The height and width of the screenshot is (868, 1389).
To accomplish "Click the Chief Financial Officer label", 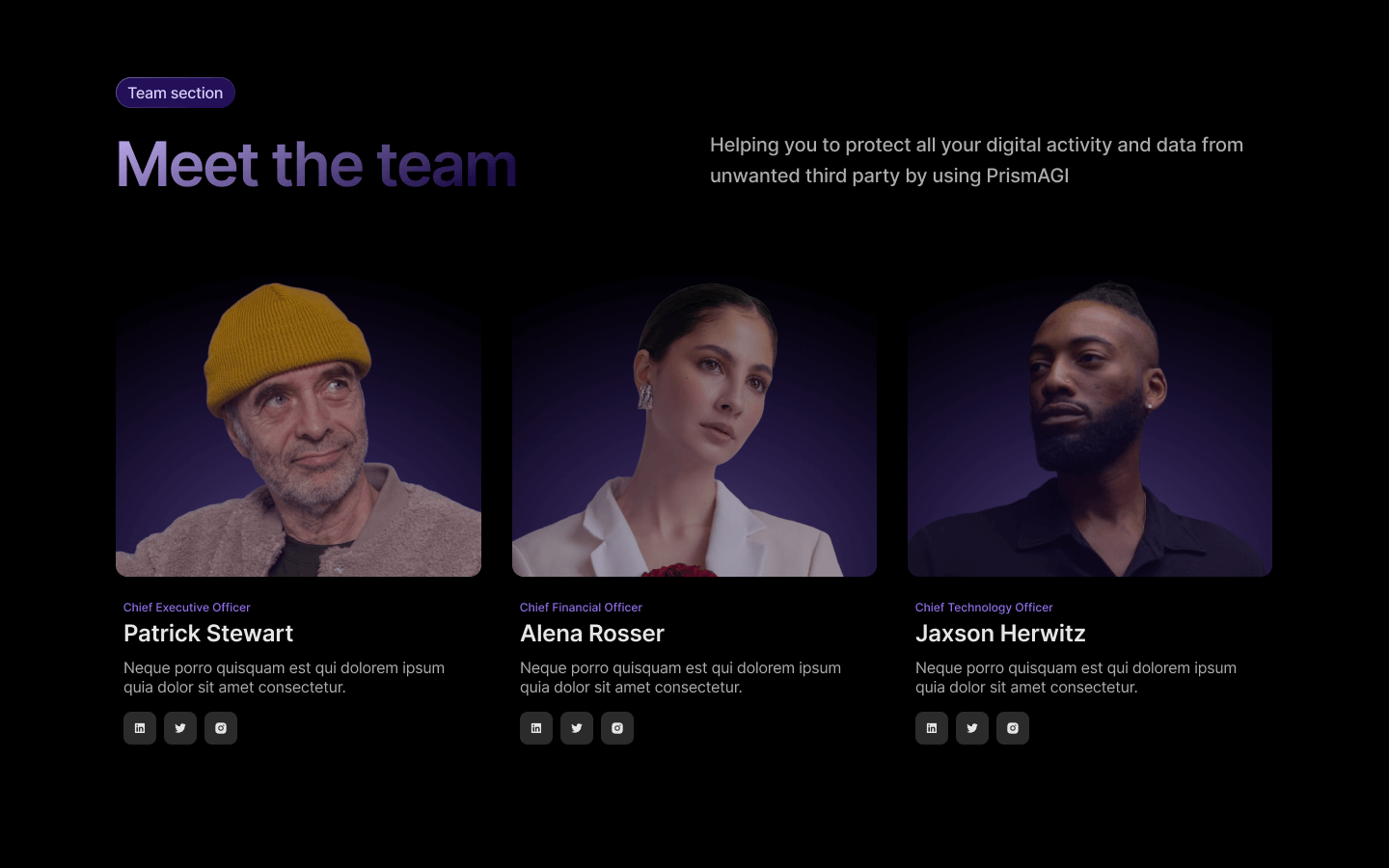I will pyautogui.click(x=581, y=608).
